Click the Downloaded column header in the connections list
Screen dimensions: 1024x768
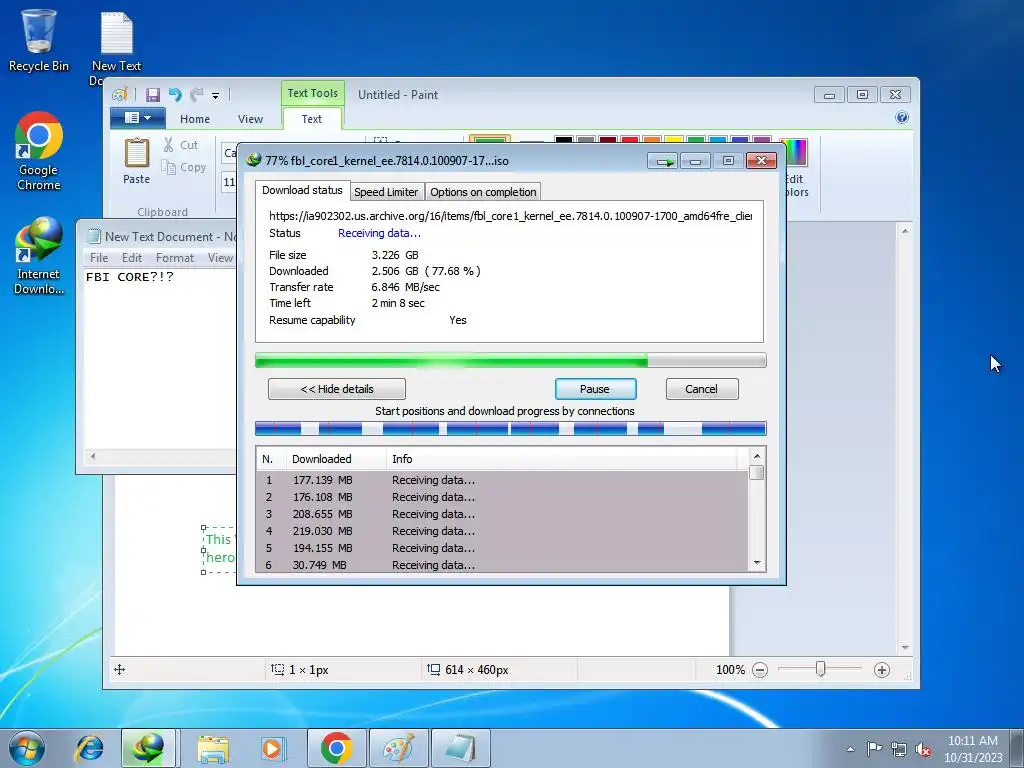(x=336, y=459)
